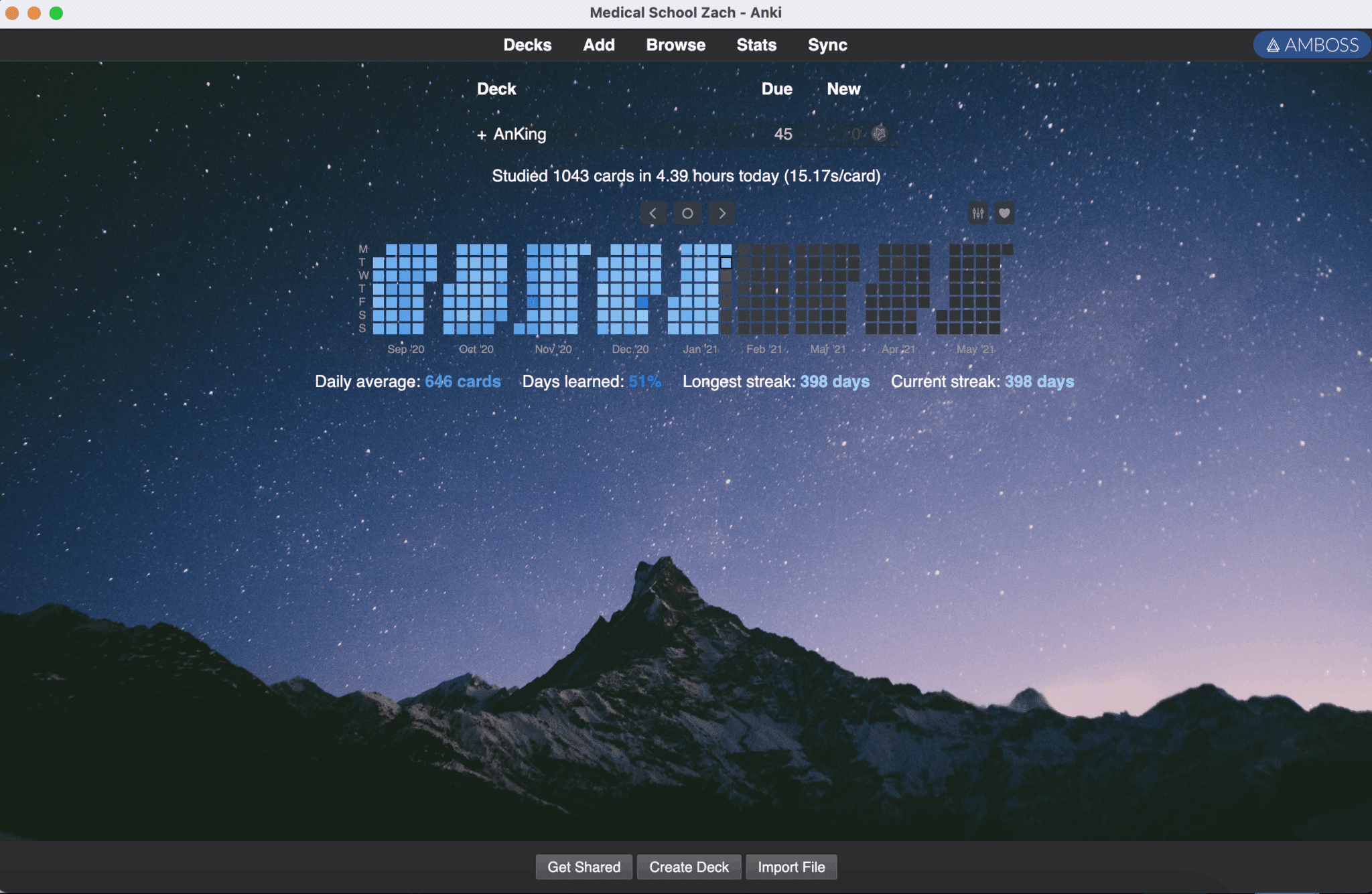The image size is (1372, 894).
Task: Click the Longest streak 398 days value
Action: [835, 381]
